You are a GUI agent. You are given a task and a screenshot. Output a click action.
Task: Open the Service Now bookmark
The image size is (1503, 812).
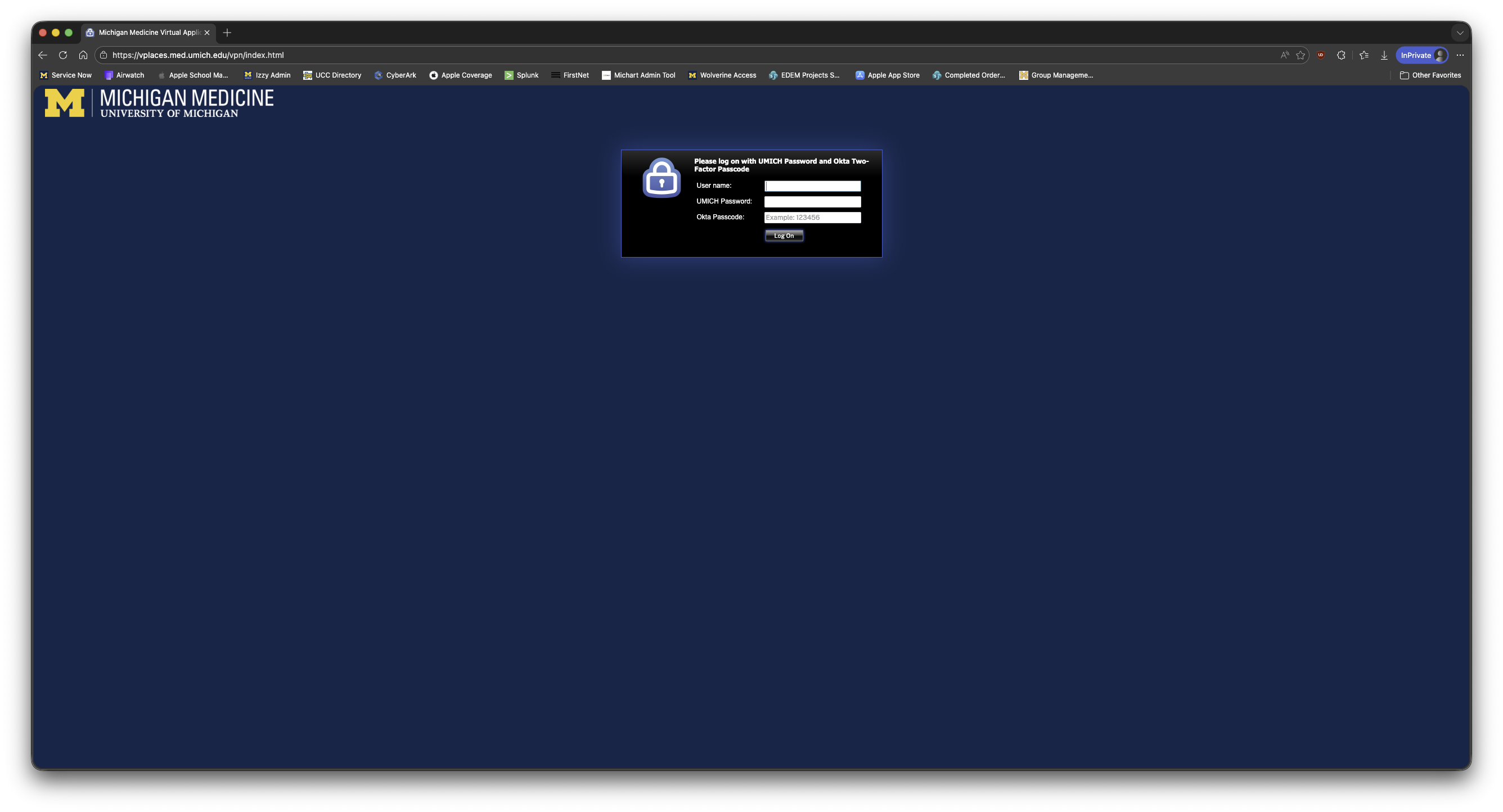pyautogui.click(x=65, y=75)
